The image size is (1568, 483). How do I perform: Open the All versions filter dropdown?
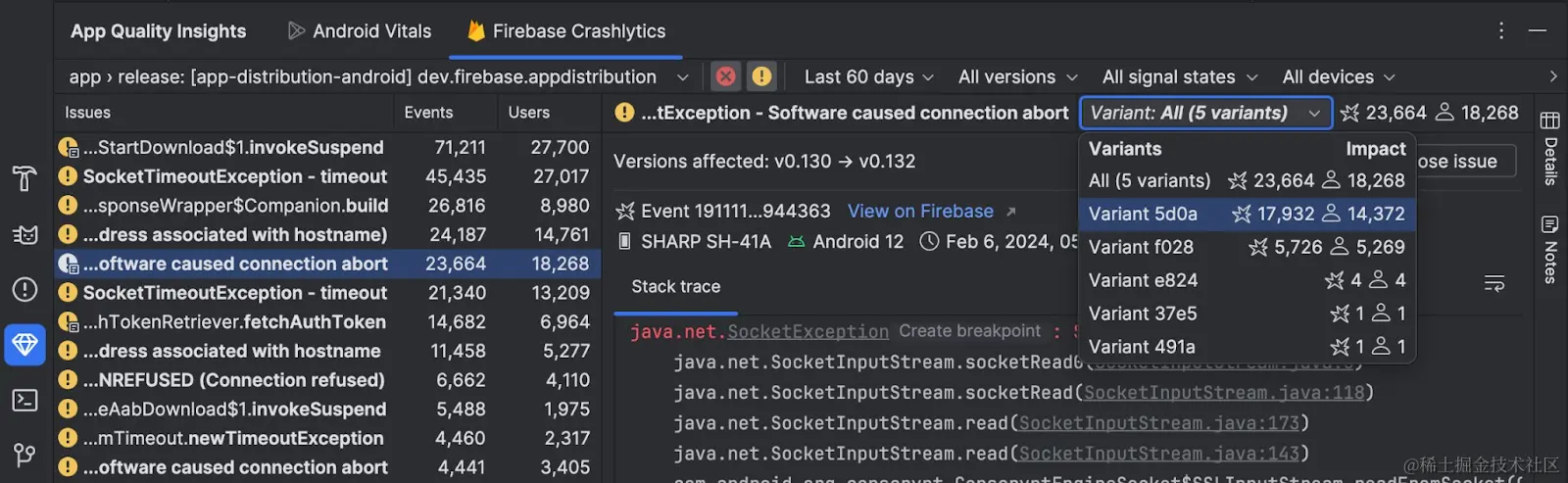[1017, 76]
